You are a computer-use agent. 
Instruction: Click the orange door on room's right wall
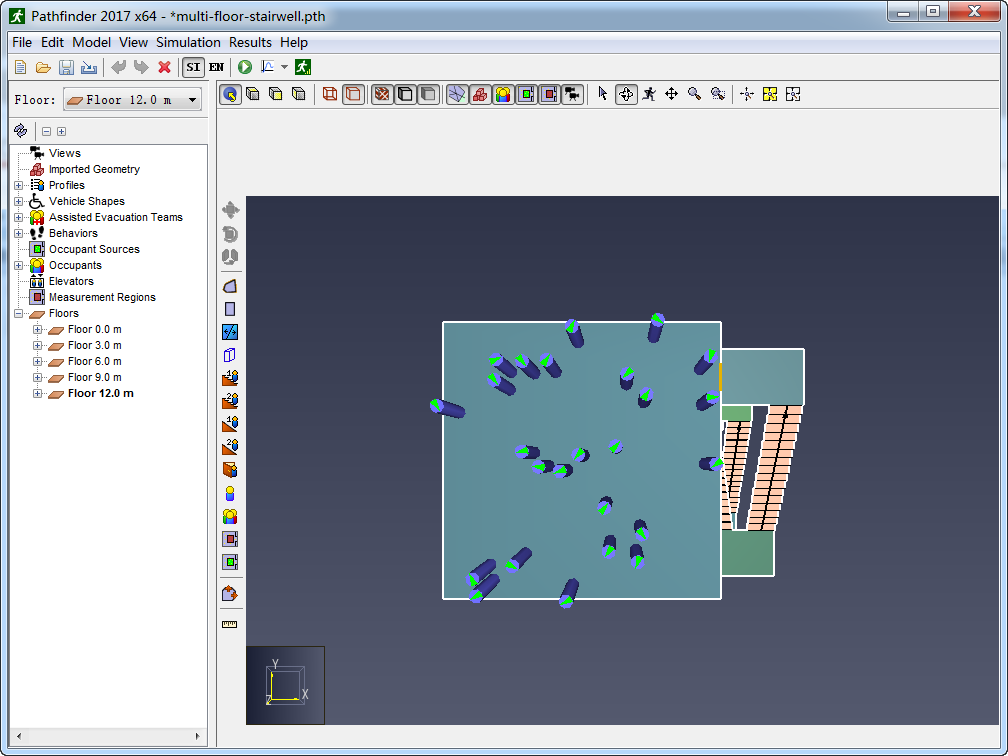[x=721, y=377]
